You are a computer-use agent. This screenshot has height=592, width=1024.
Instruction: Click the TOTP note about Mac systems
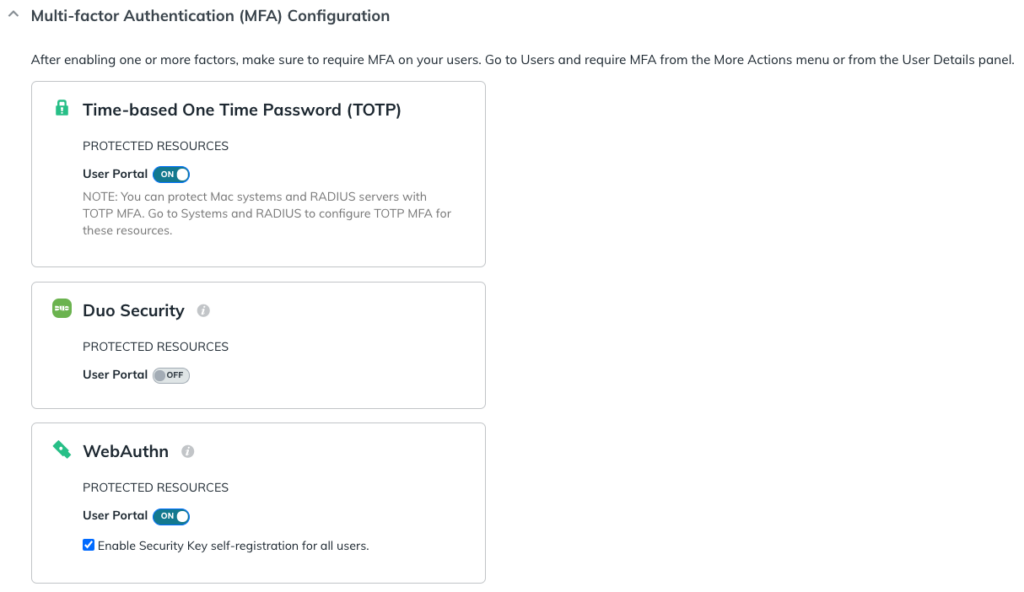tap(255, 214)
